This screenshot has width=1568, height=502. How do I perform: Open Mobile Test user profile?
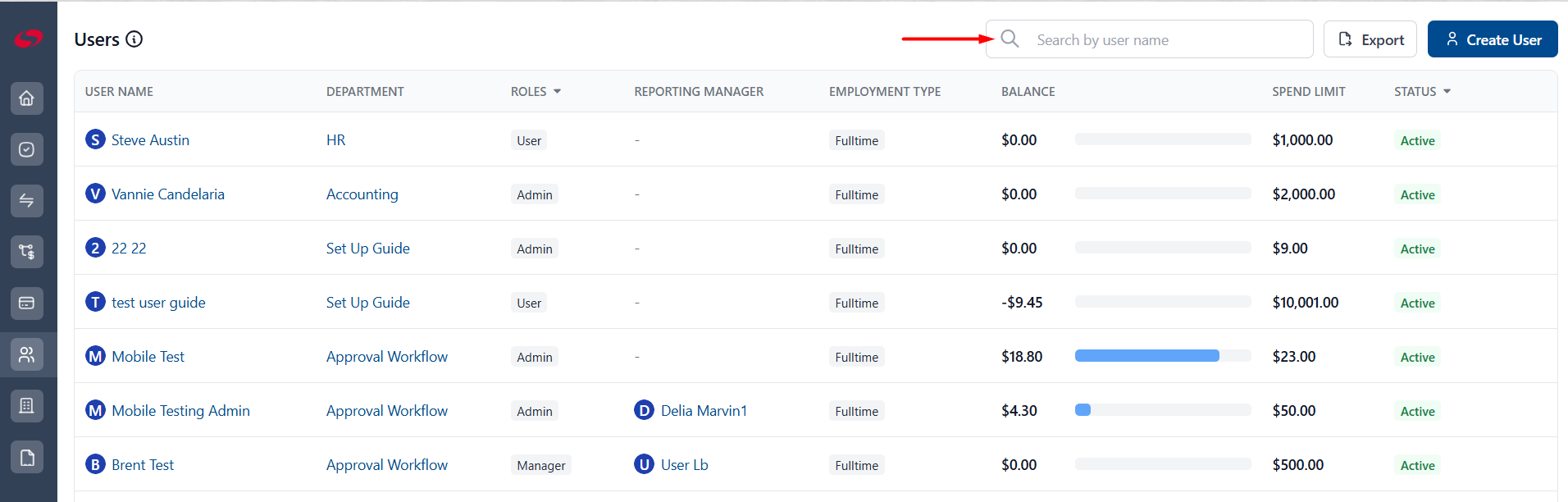pyautogui.click(x=148, y=357)
